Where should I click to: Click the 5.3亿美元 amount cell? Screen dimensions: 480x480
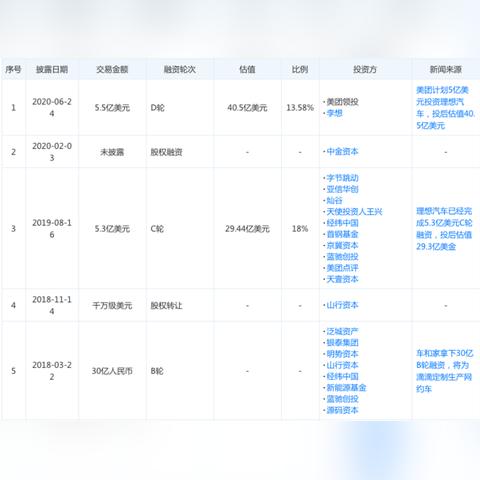pos(112,229)
